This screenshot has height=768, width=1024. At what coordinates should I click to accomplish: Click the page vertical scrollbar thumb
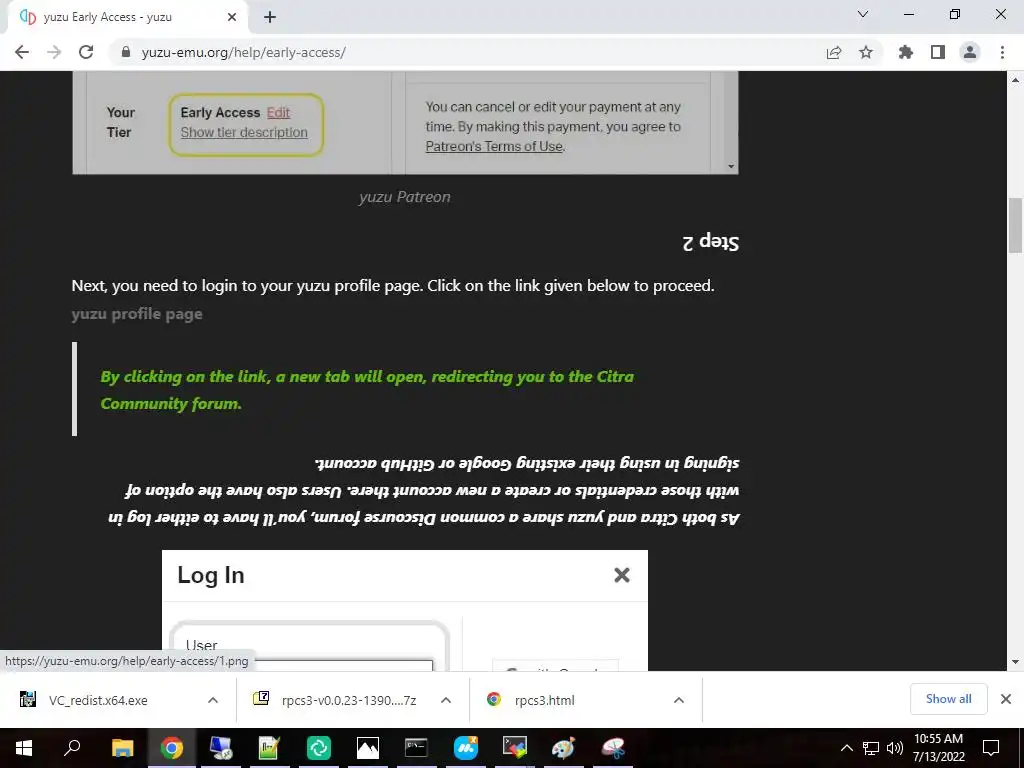(x=1016, y=225)
